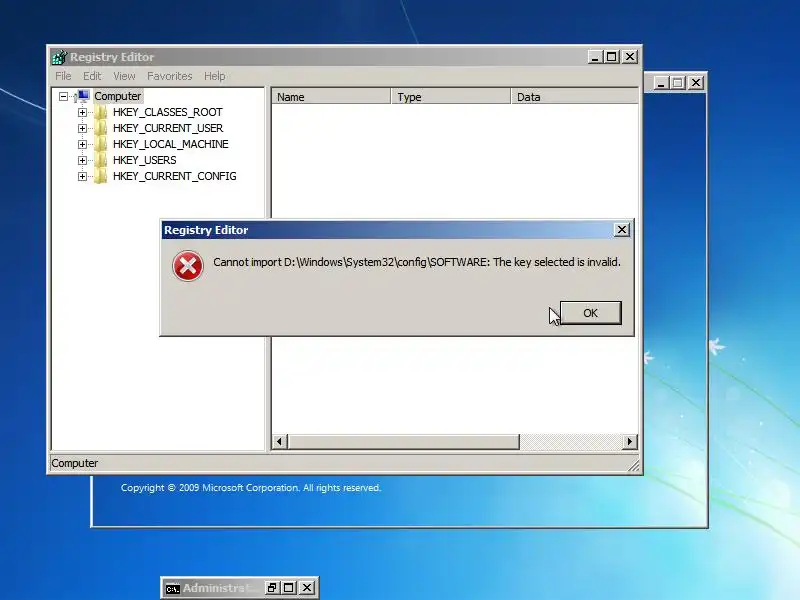The image size is (800, 600).
Task: Close the Registry Editor error dialog
Action: [x=621, y=230]
